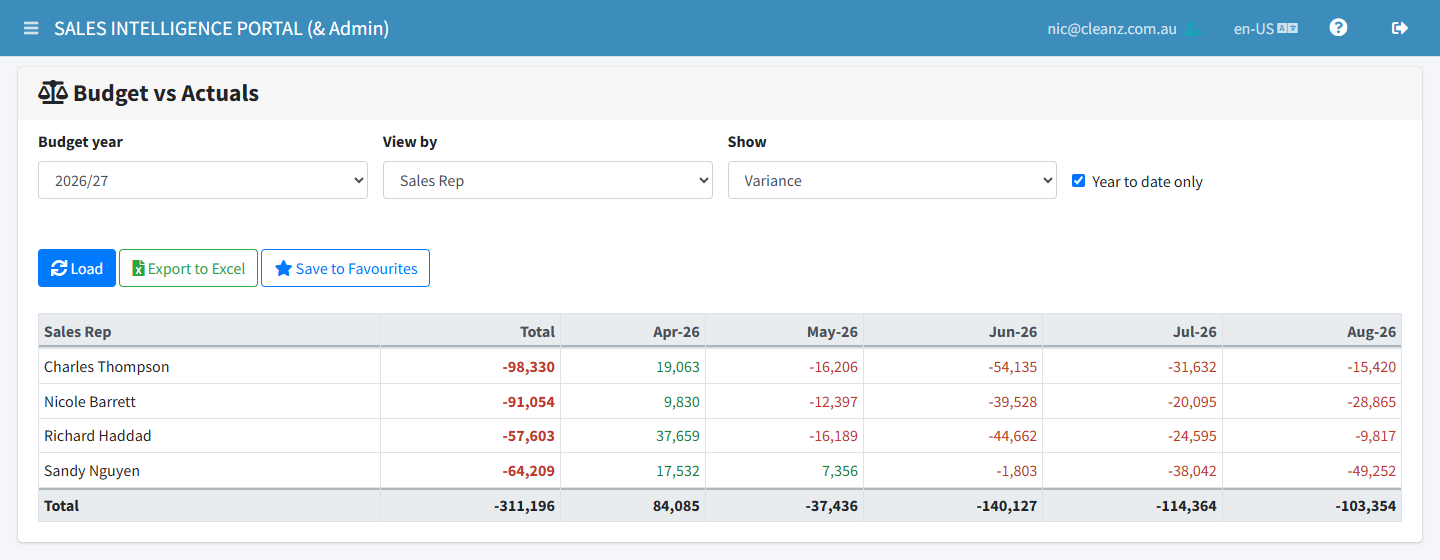The image size is (1440, 560).
Task: Click the Jun-26 total -140,127
Action: pyautogui.click(x=1008, y=506)
